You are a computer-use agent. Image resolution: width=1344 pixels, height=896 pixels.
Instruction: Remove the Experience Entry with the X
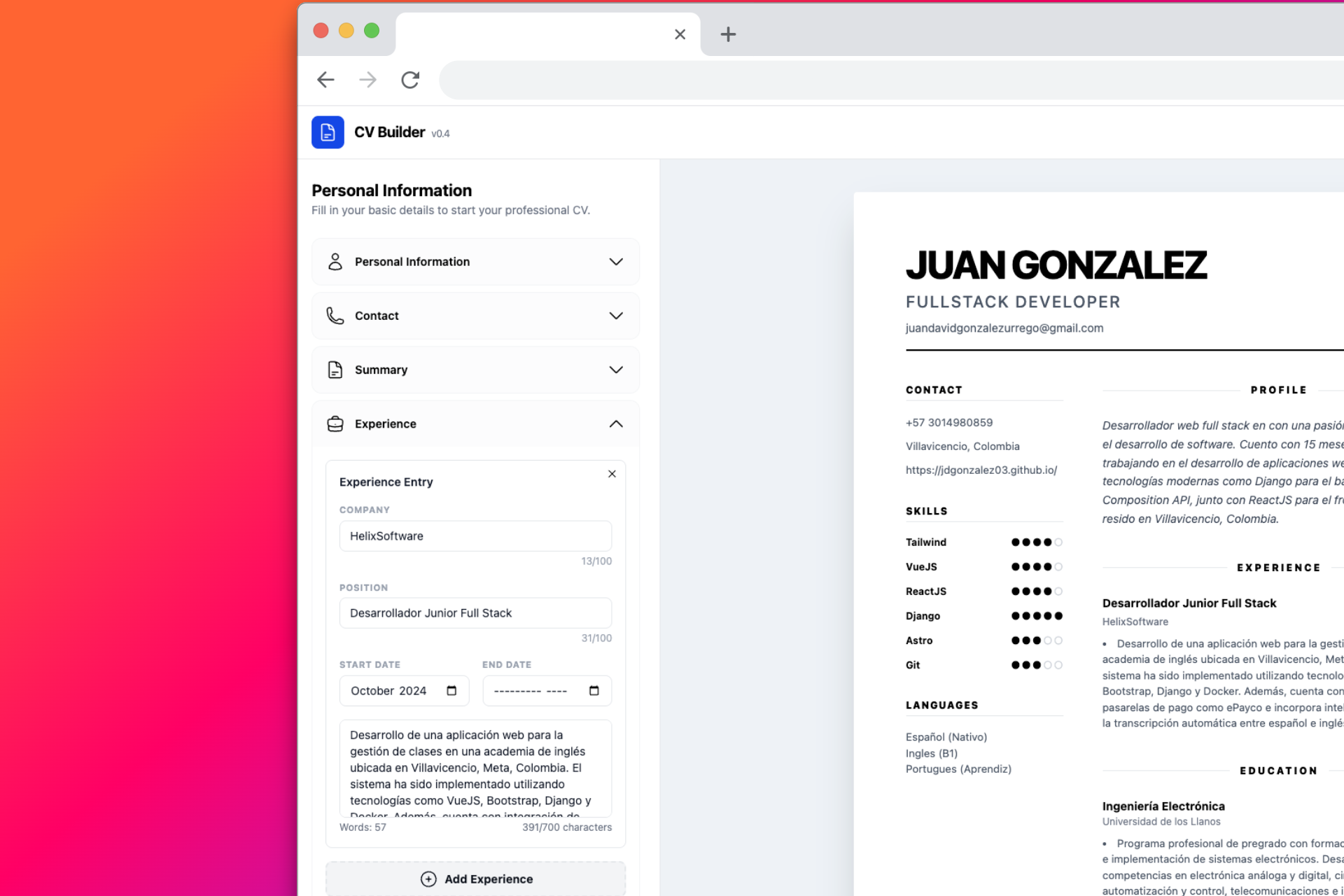[611, 473]
